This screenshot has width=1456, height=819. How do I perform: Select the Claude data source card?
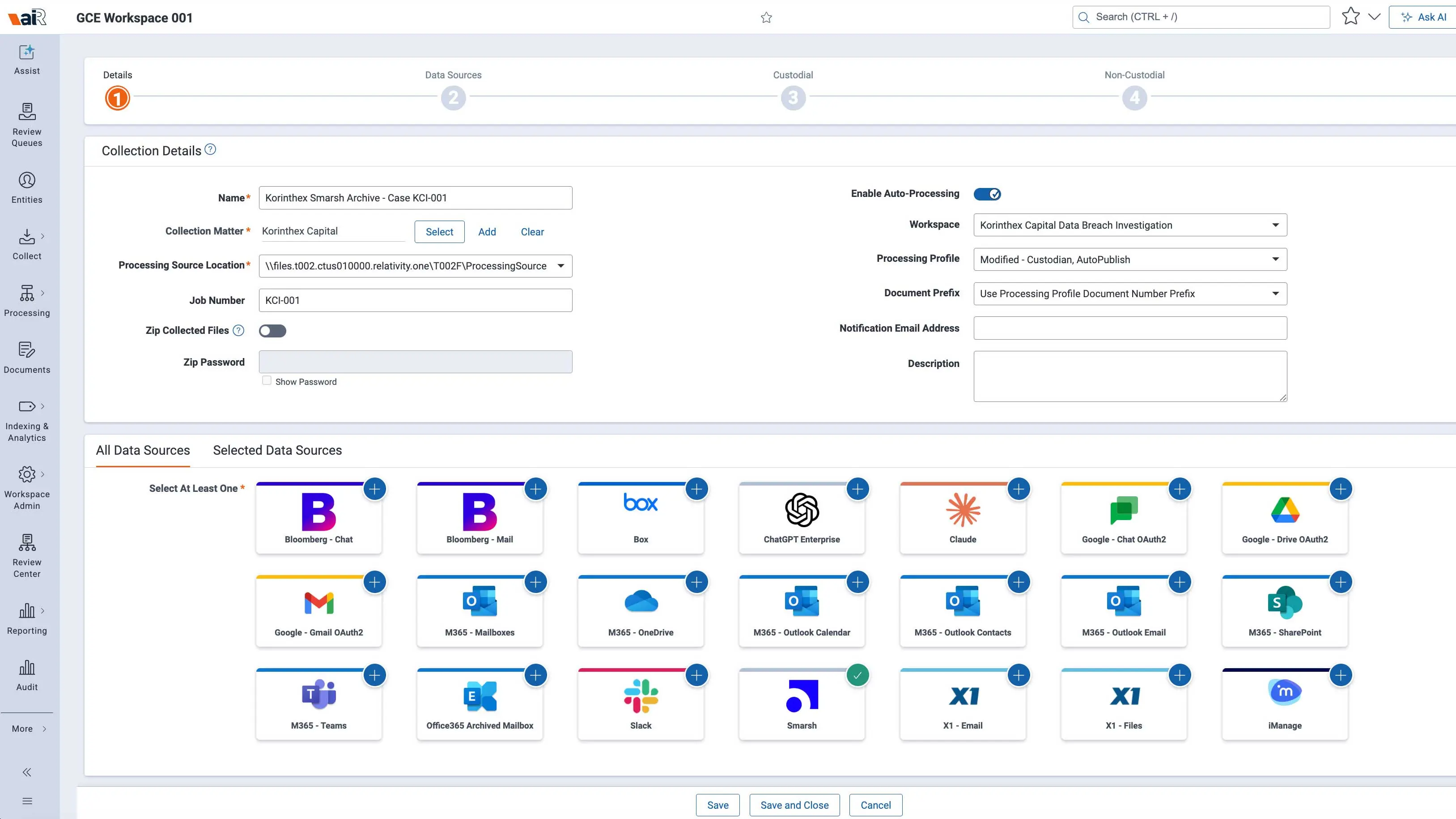pyautogui.click(x=963, y=517)
